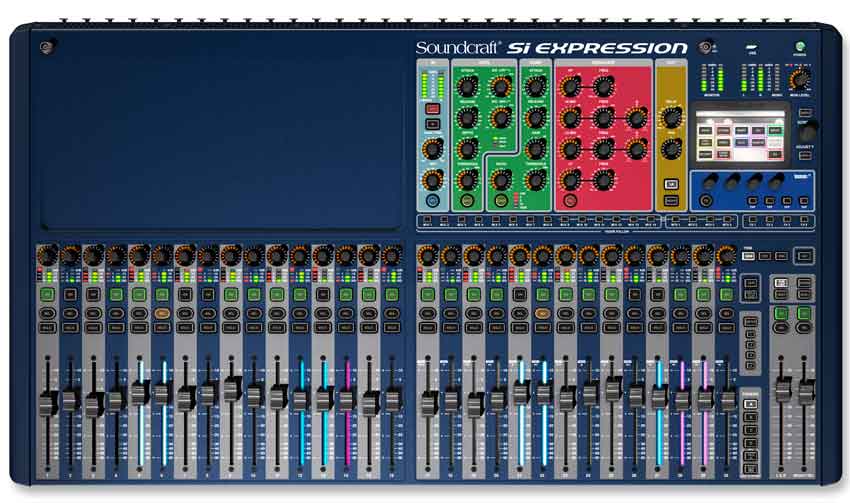This screenshot has height=503, width=850.
Task: Select the Mix 1 tote follow button
Action: 427,220
